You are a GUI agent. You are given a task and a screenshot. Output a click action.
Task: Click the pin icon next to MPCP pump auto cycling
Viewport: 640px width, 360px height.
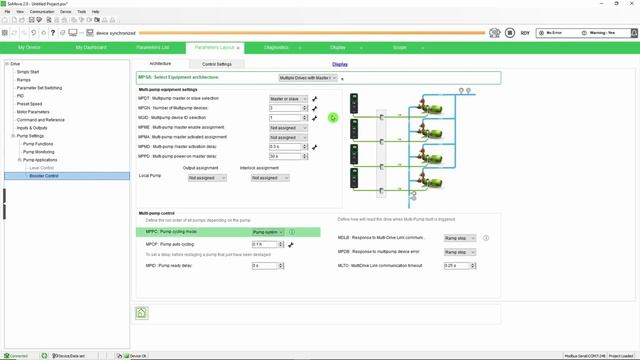(291, 245)
